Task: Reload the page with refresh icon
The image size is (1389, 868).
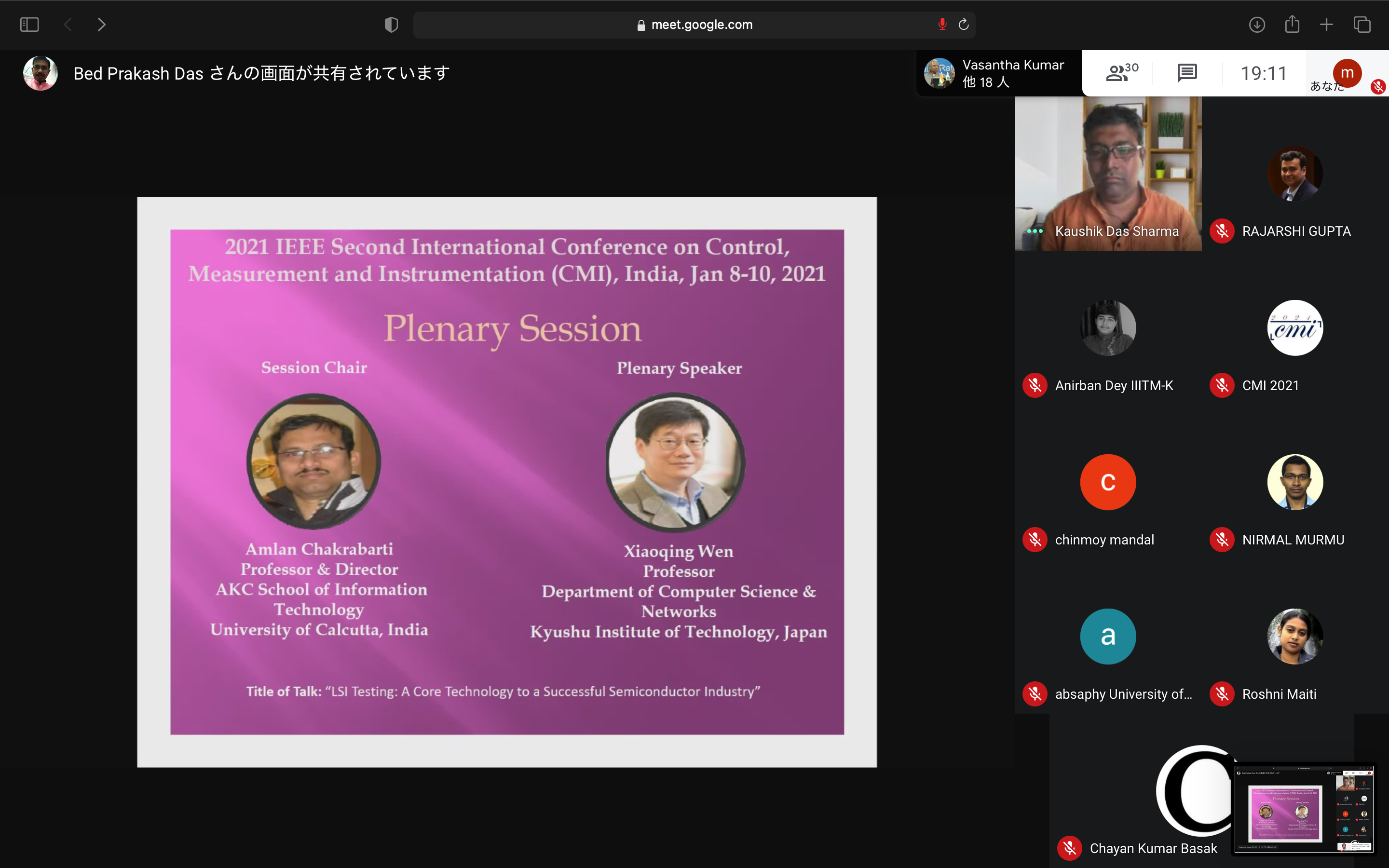Action: click(964, 24)
